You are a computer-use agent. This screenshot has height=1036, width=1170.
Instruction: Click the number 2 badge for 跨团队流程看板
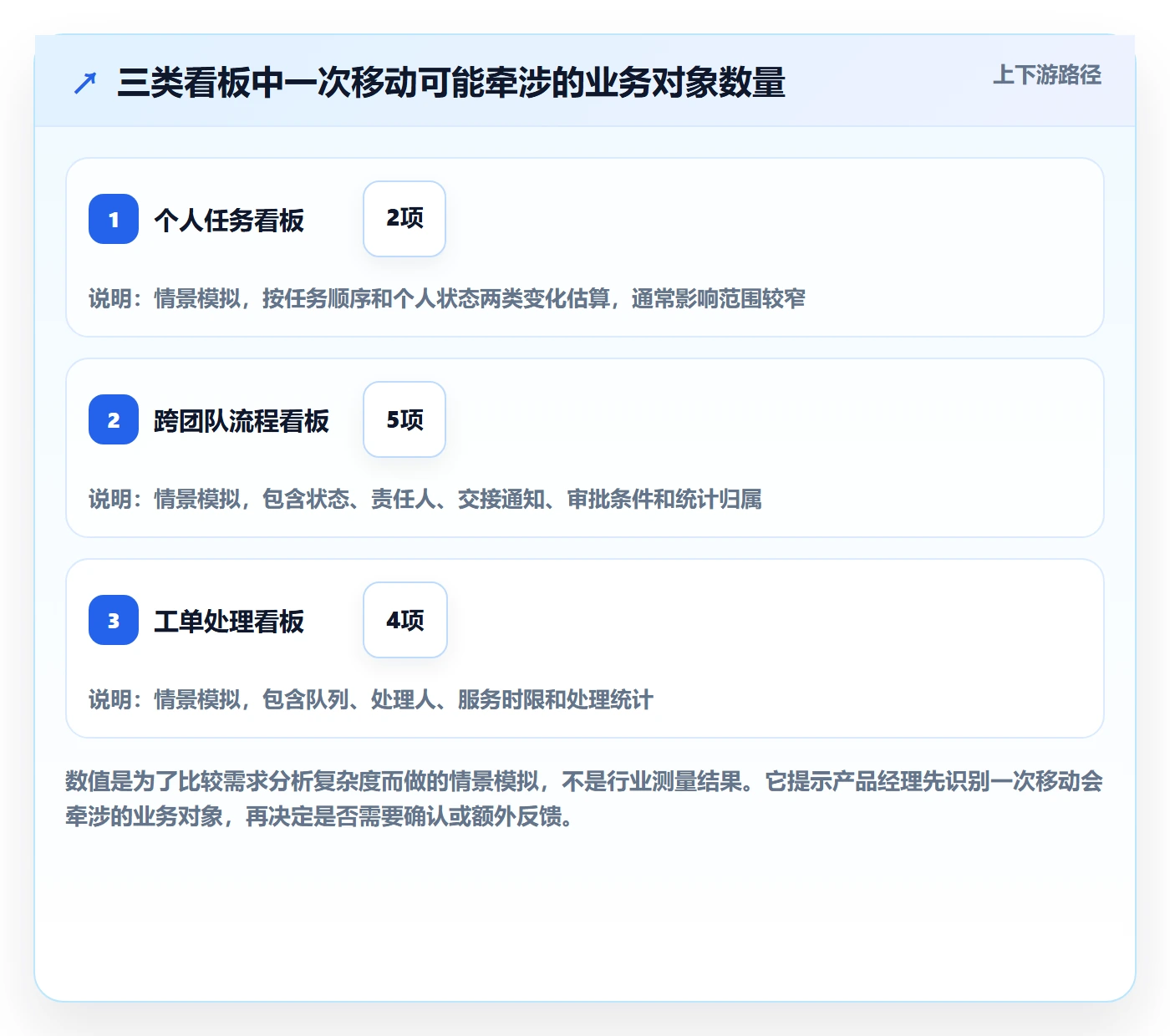(x=114, y=419)
